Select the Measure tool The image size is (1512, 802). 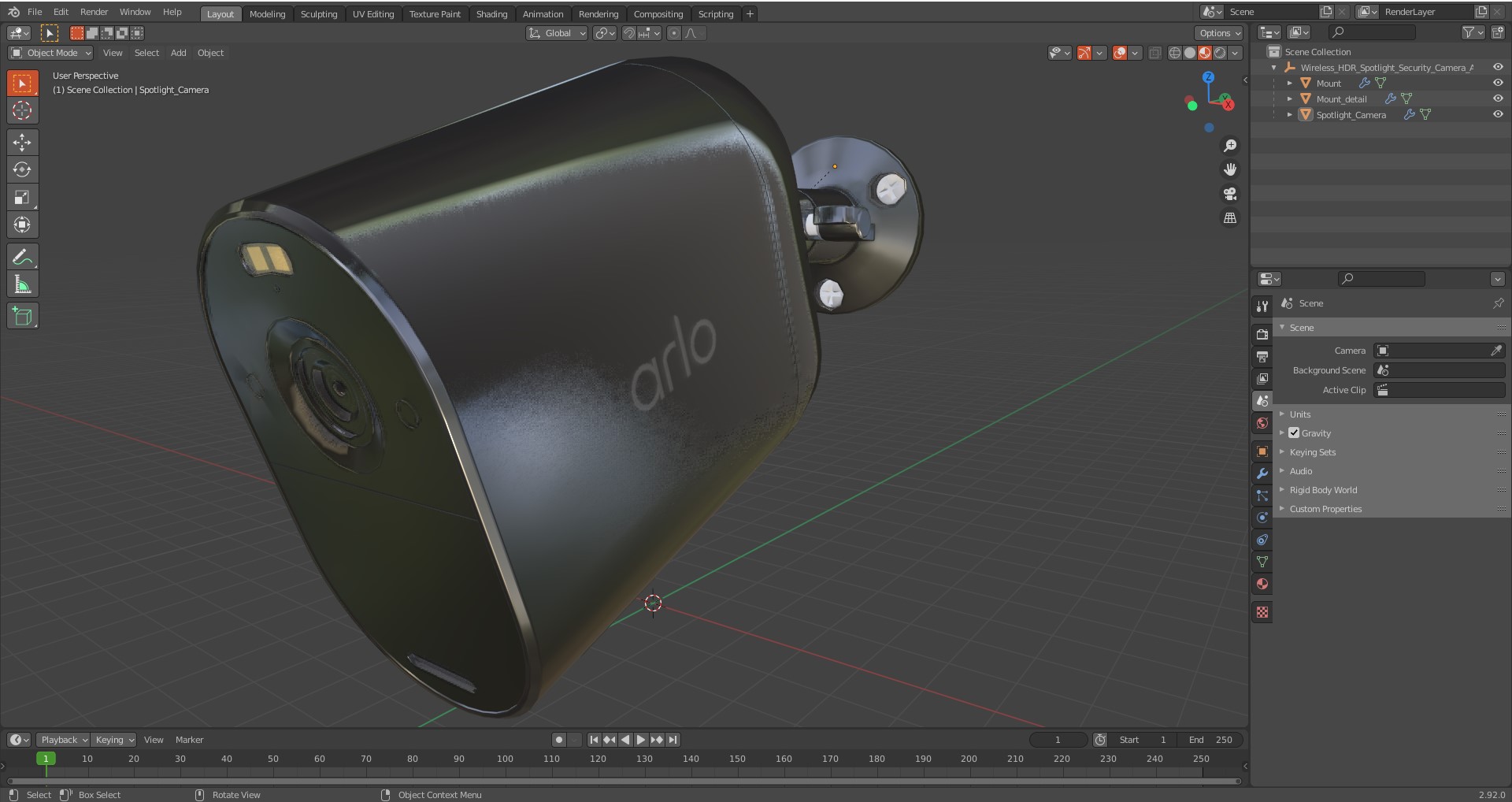[x=22, y=284]
